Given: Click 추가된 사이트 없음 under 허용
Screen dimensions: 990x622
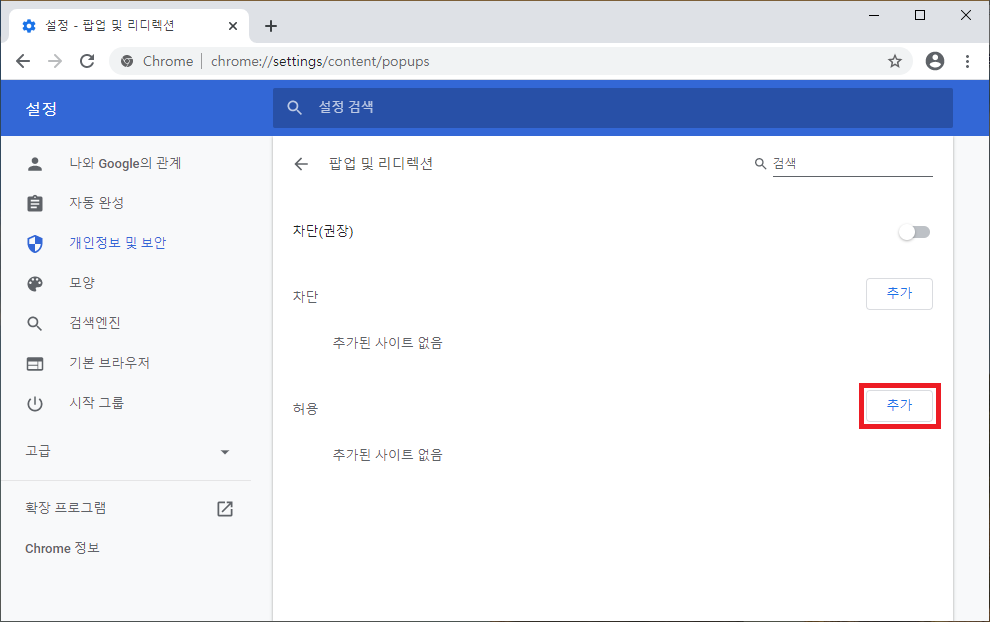Looking at the screenshot, I should (x=388, y=455).
